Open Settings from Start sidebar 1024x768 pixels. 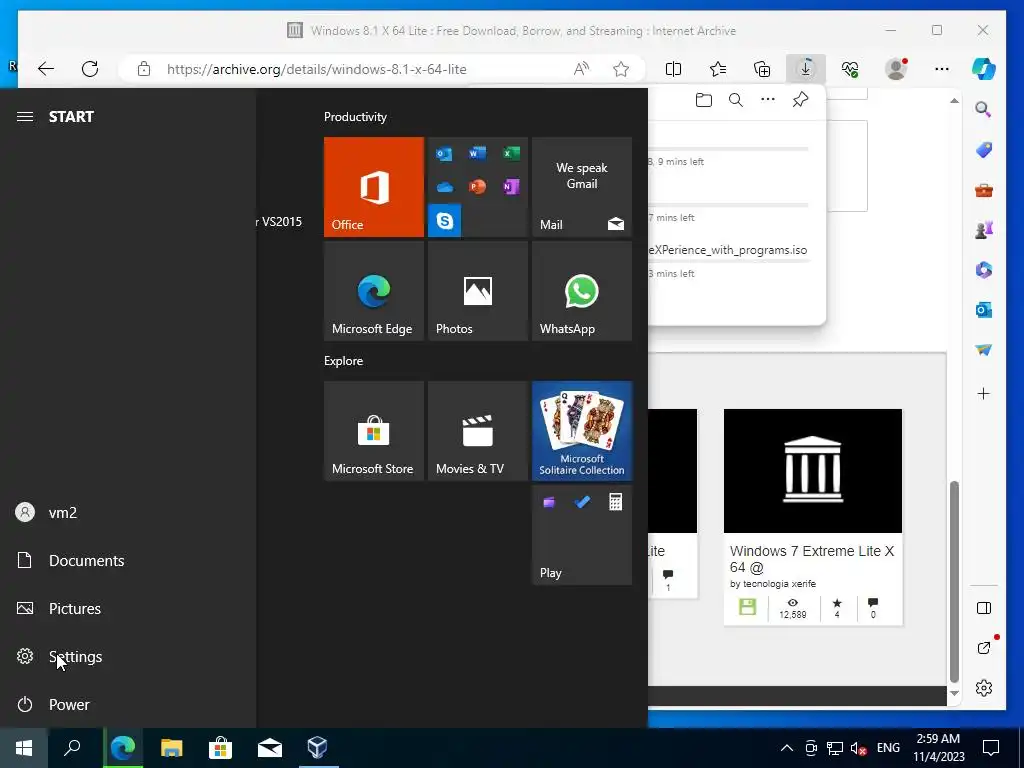pos(128,656)
